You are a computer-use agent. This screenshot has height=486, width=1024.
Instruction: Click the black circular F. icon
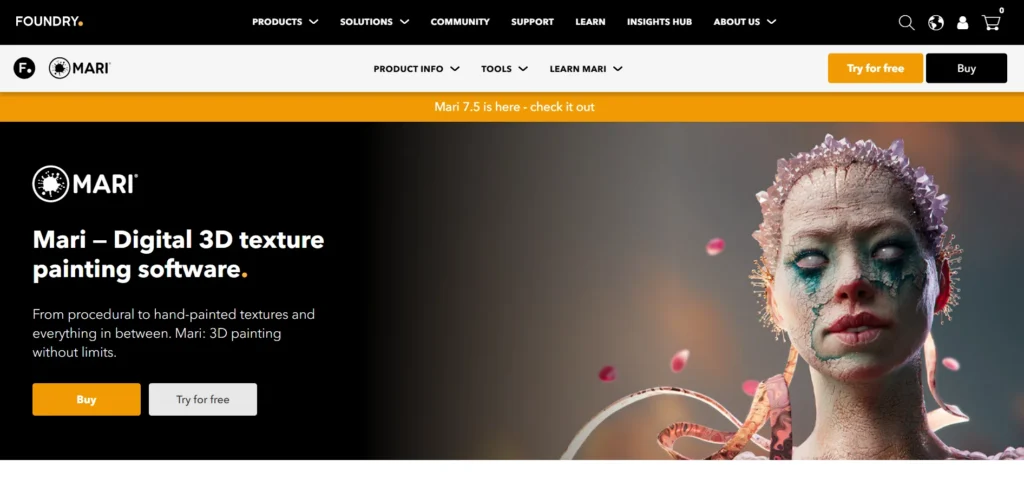click(x=24, y=68)
